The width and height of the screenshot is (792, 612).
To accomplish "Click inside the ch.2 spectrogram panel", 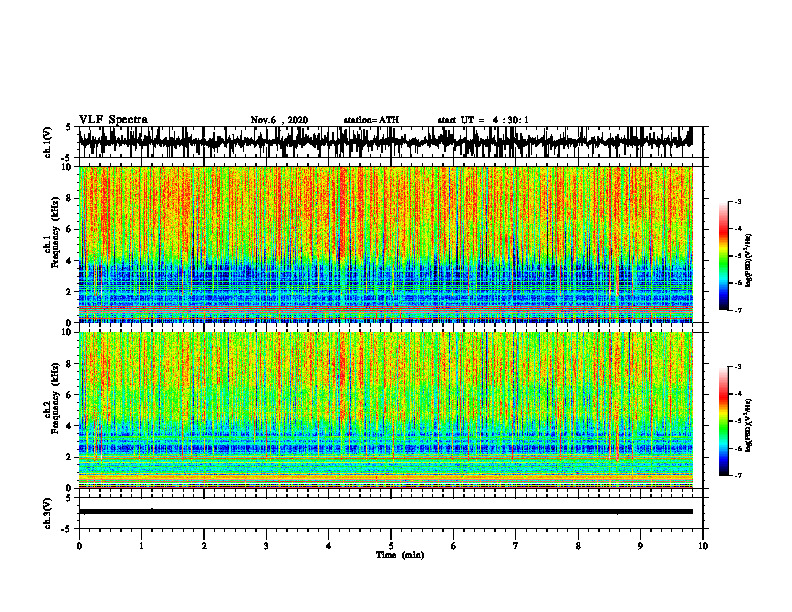I will tap(385, 410).
